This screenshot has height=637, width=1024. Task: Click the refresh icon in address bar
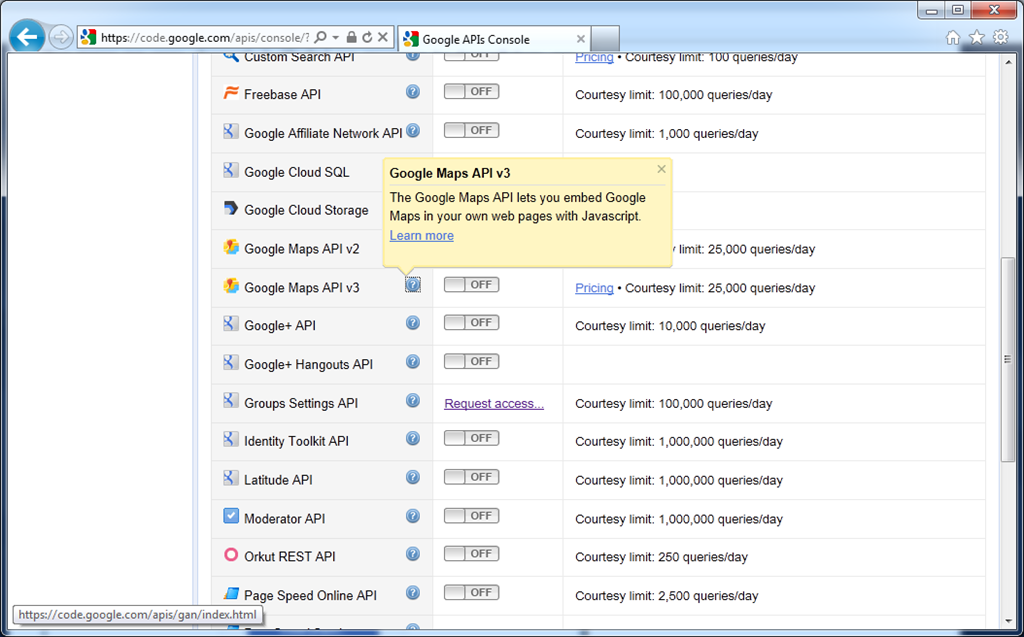367,37
